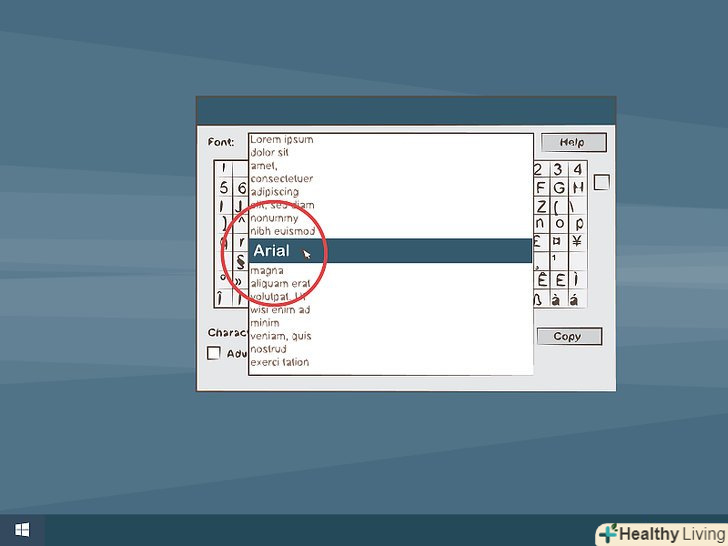Select the backslash character cell
The height and width of the screenshot is (546, 728).
578,206
